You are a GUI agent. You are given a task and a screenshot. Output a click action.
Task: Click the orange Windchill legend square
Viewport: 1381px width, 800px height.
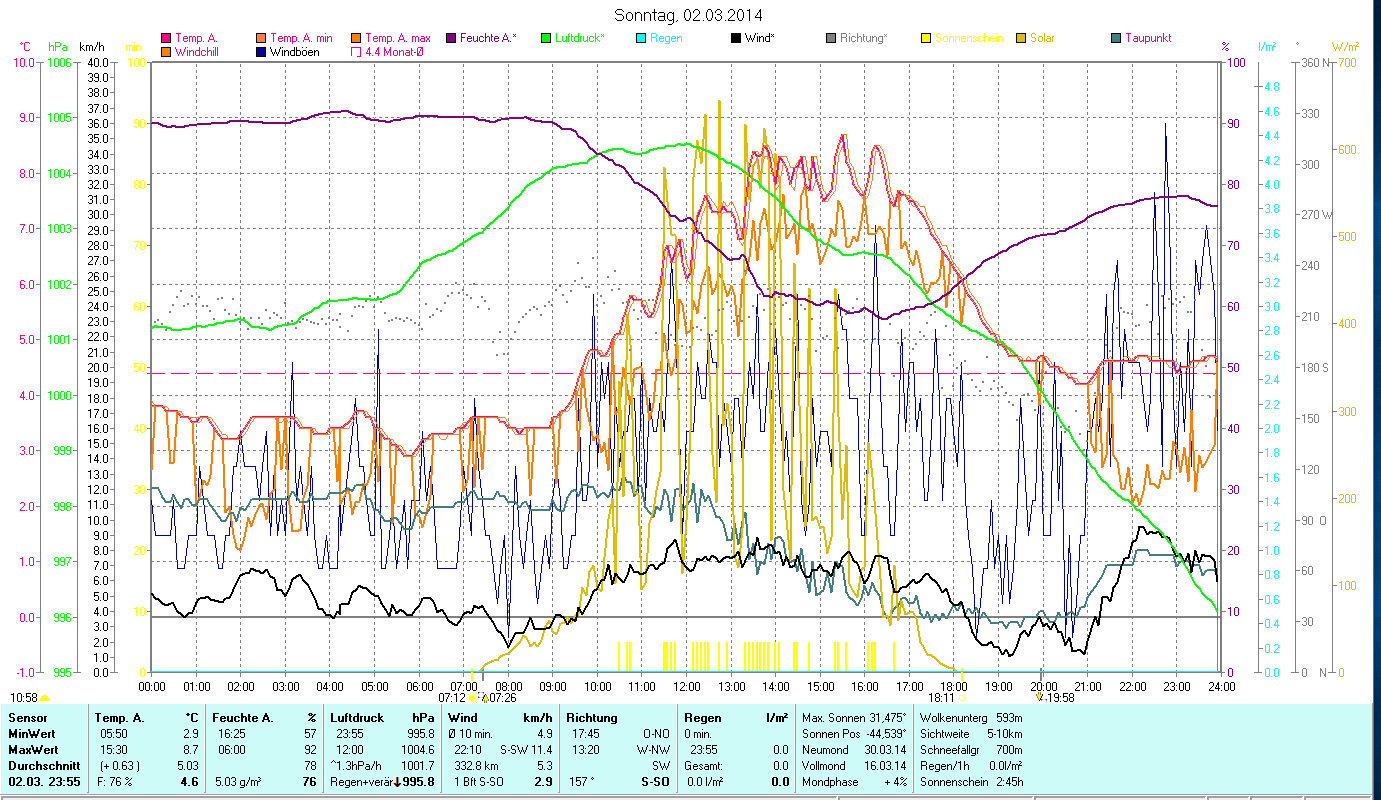pos(166,51)
